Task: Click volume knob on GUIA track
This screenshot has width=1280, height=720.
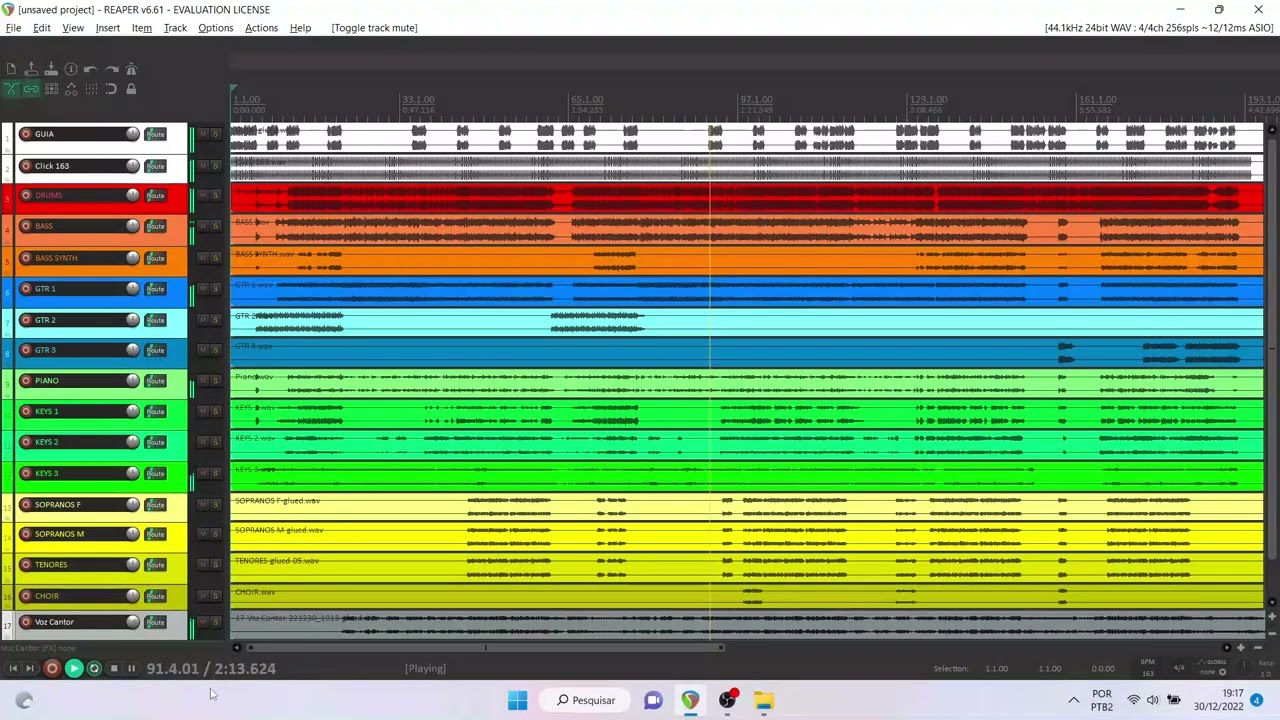Action: point(132,134)
